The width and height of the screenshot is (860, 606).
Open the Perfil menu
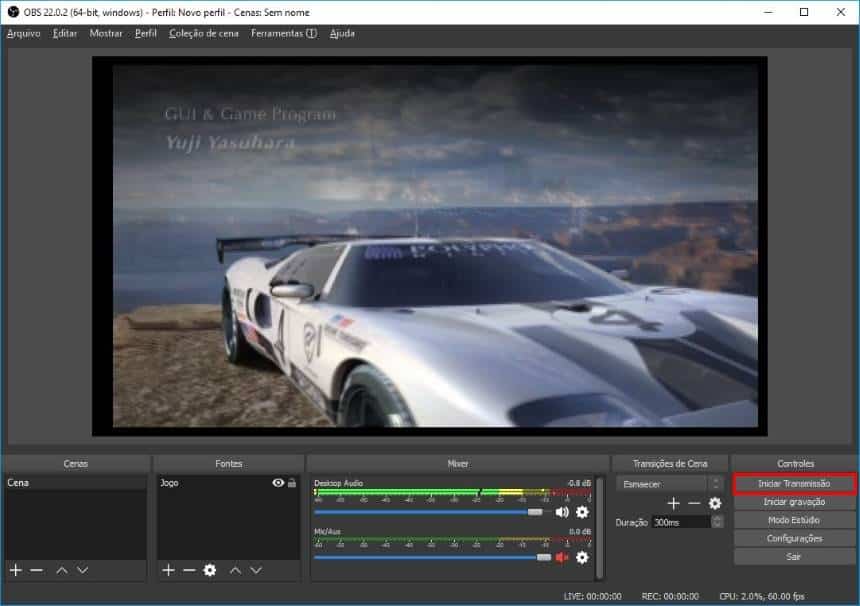point(146,33)
